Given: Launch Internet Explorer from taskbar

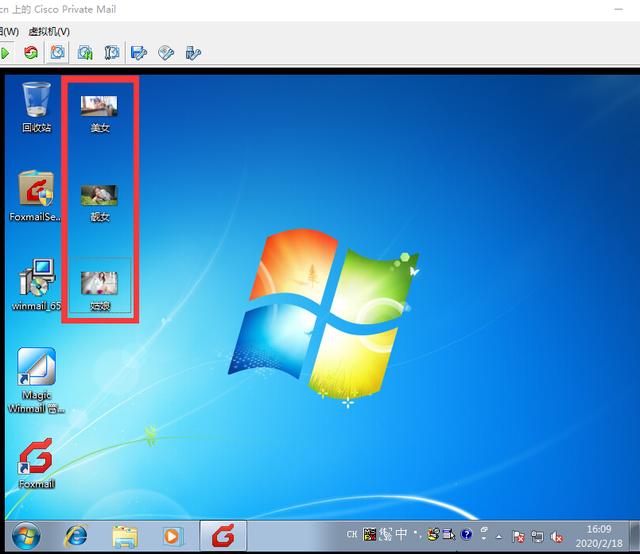Looking at the screenshot, I should [x=76, y=536].
